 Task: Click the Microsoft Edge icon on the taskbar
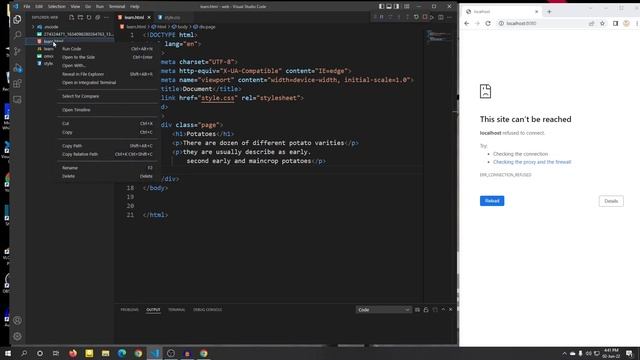122,353
